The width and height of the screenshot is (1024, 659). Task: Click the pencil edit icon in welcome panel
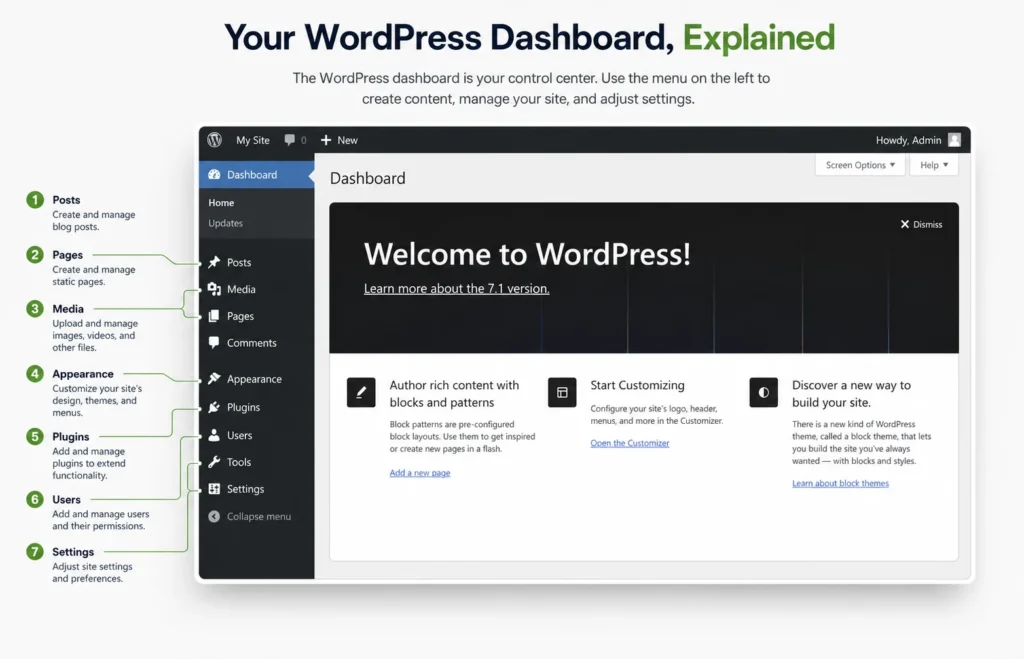[361, 393]
